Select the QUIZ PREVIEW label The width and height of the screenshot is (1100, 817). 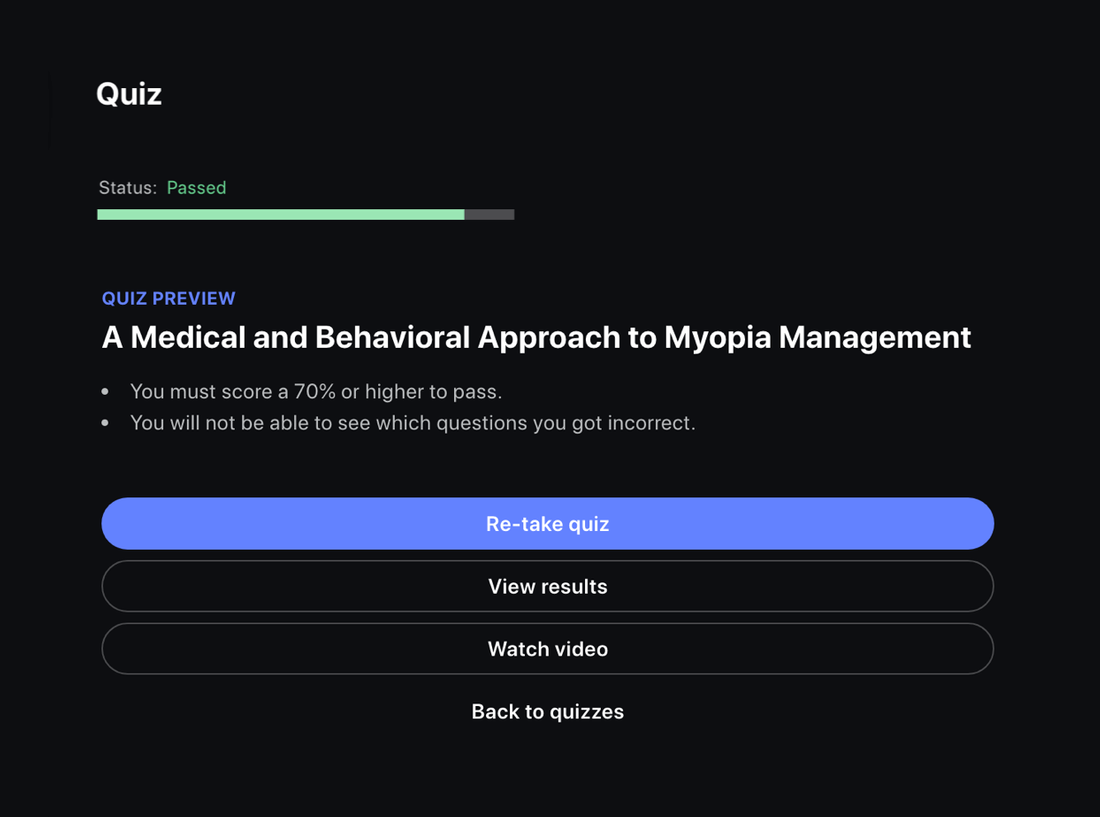click(168, 298)
